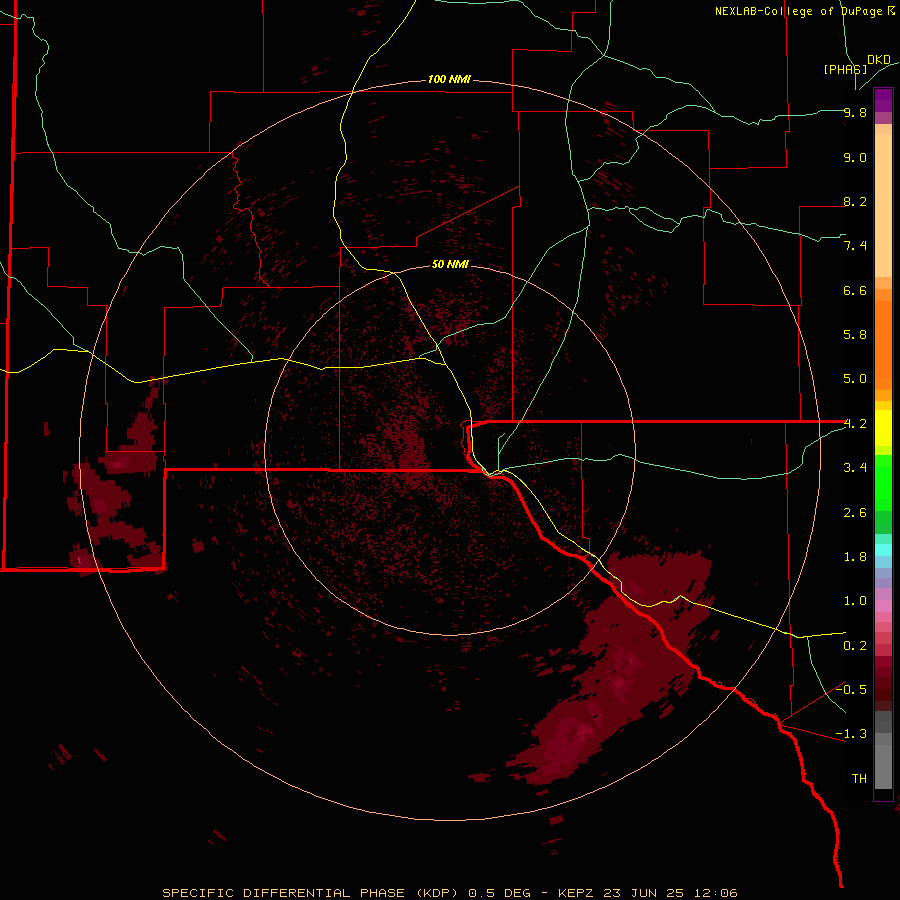This screenshot has width=900, height=900.
Task: Click the 5.0 value on the color scale
Action: point(855,379)
